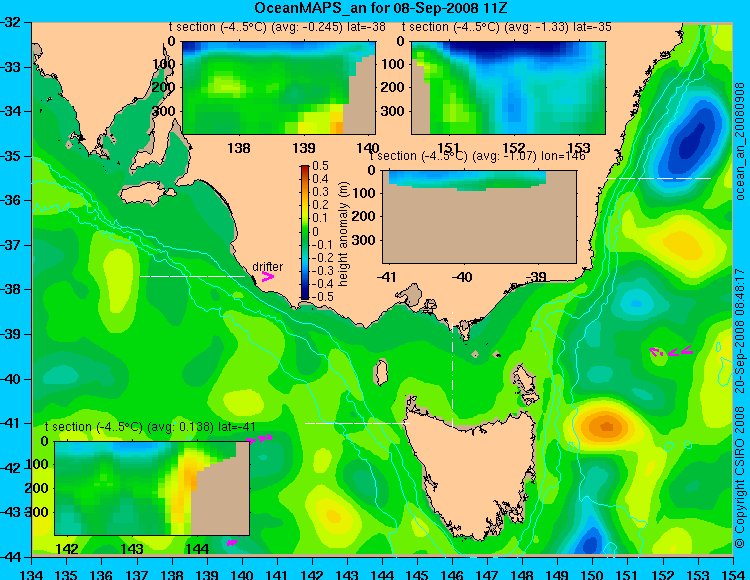The width and height of the screenshot is (750, 580).
Task: Click '134' on the main longitude axis
Action: [32, 575]
